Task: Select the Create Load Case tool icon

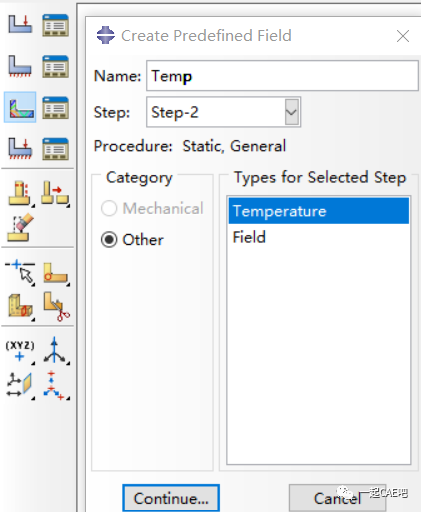Action: (x=20, y=149)
